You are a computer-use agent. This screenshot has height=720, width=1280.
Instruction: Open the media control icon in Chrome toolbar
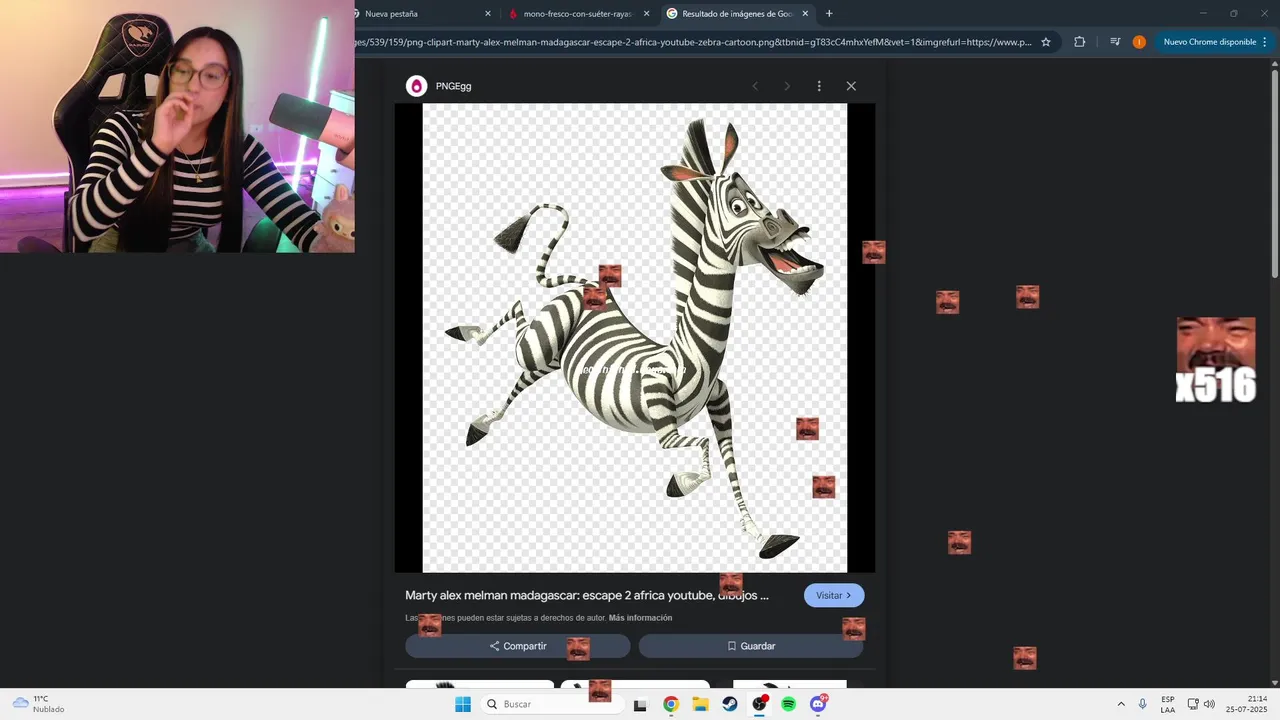click(x=1115, y=42)
